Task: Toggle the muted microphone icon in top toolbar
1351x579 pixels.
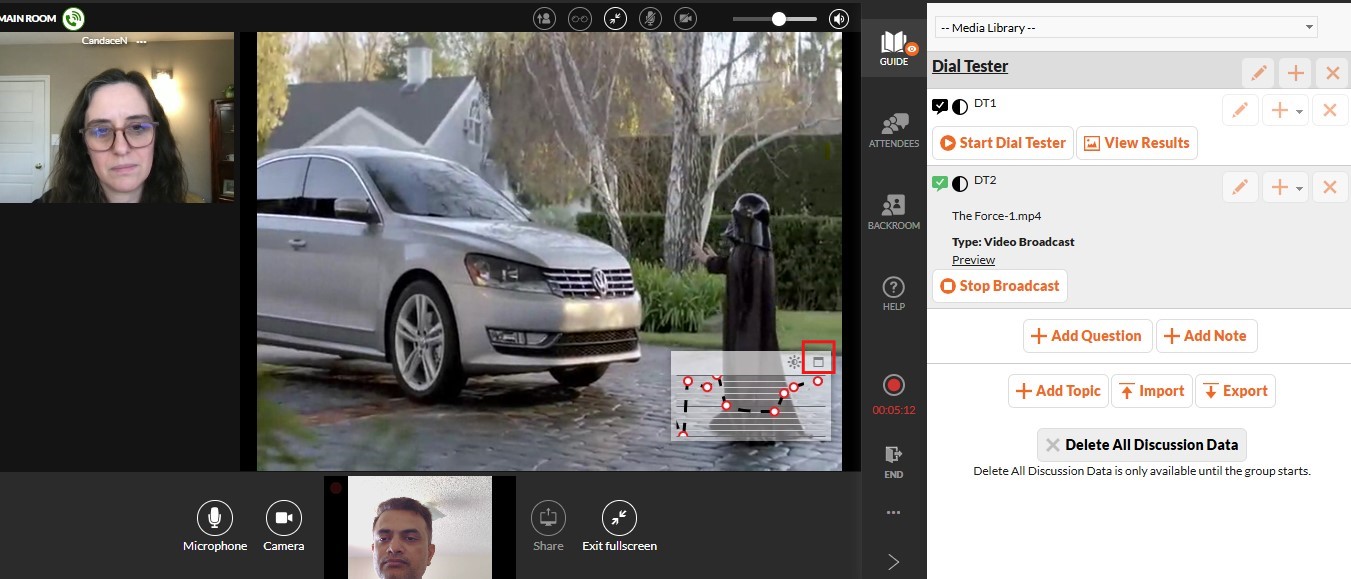Action: point(650,18)
